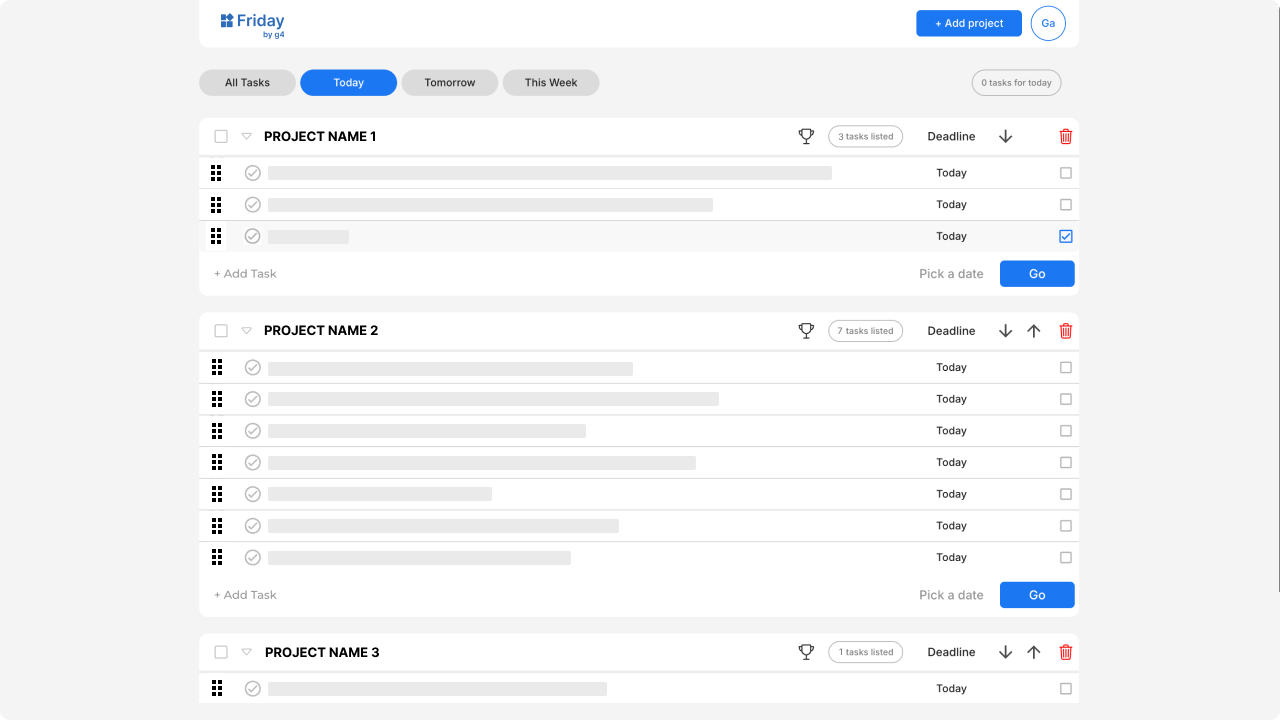This screenshot has height=720, width=1280.
Task: Open the This Week tab
Action: click(x=551, y=83)
